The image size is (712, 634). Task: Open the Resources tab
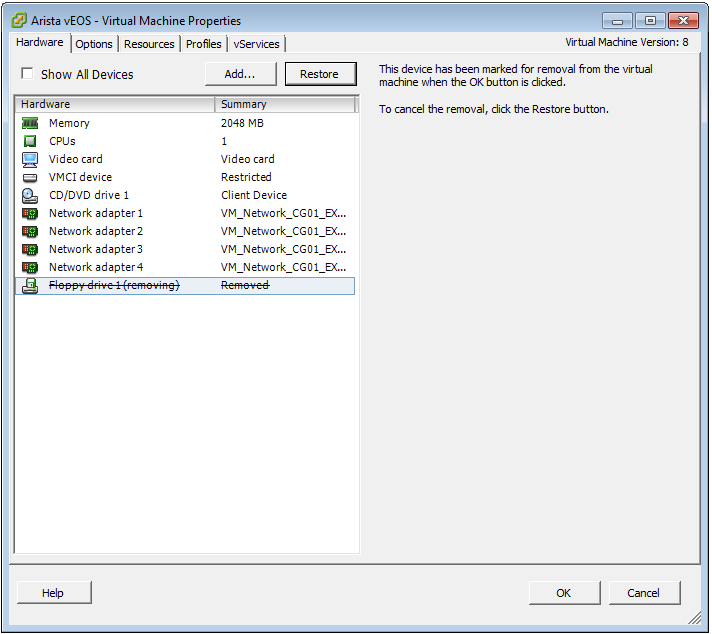click(149, 44)
